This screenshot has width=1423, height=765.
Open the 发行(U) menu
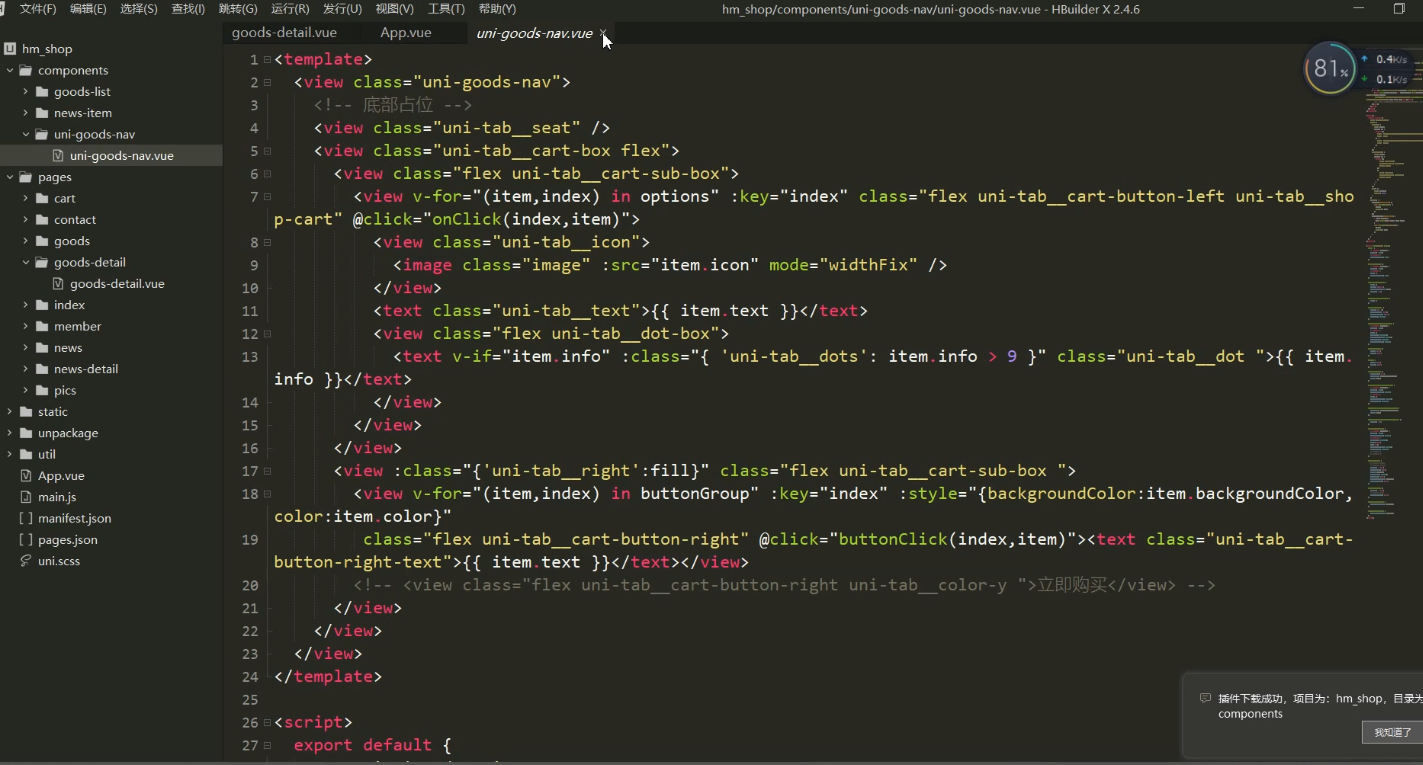(342, 9)
